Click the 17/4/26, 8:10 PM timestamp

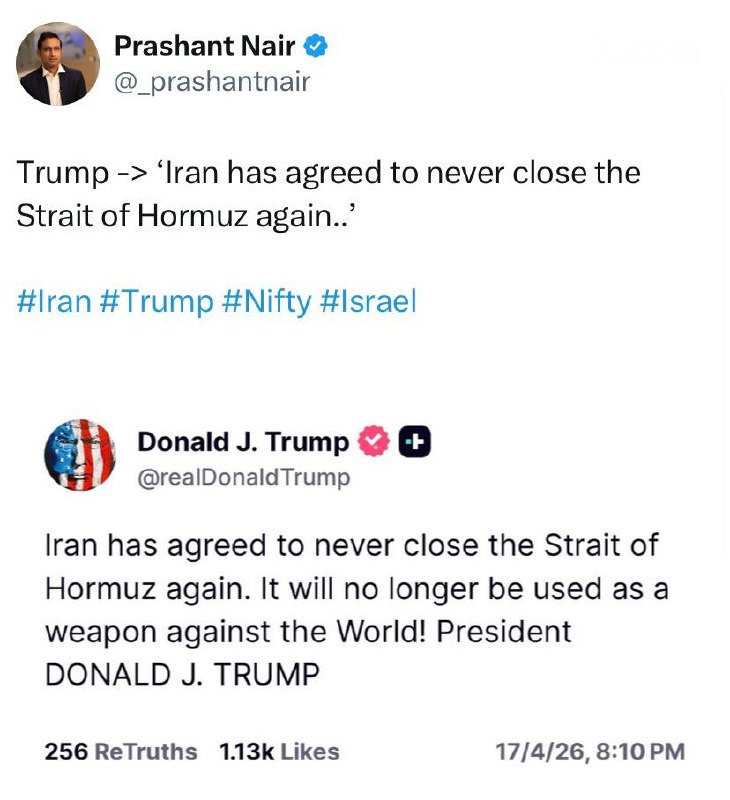pos(590,752)
